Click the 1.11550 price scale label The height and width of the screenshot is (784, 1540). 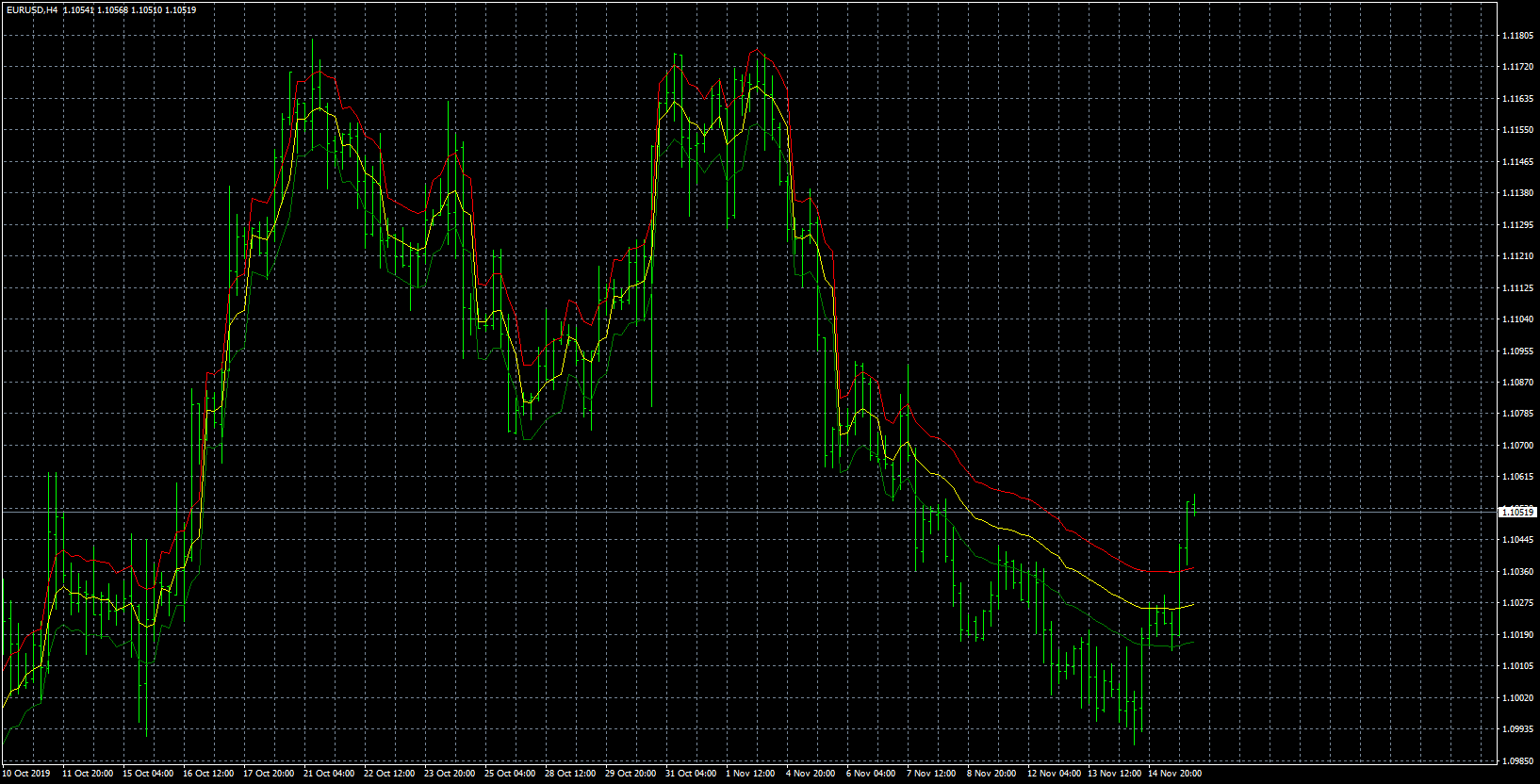pos(1516,130)
